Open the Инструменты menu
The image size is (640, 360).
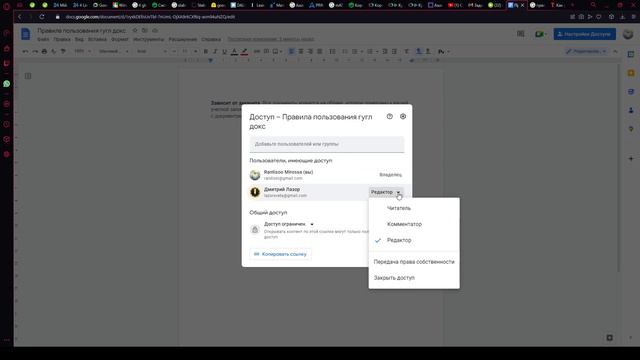point(148,39)
